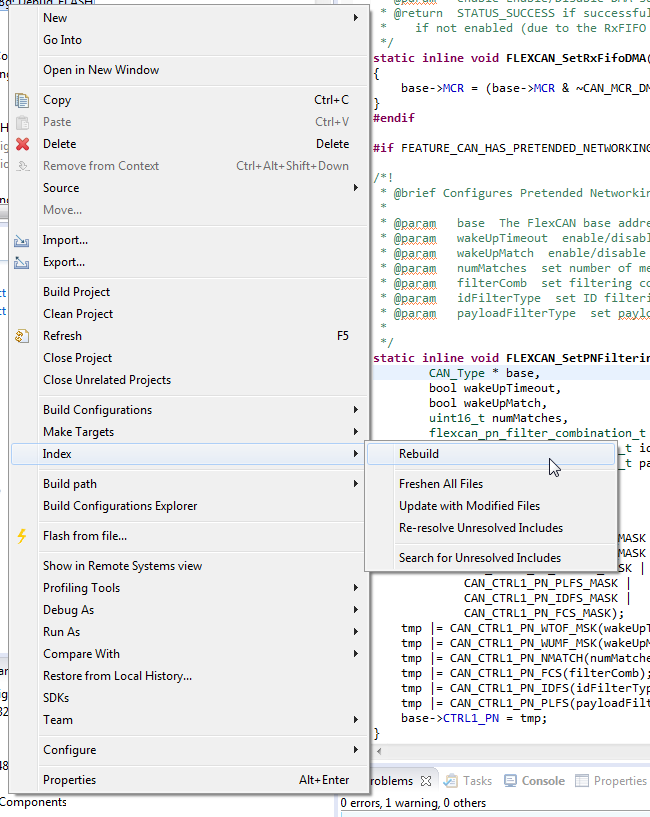The image size is (650, 817).
Task: Open project Properties from context menu
Action: coord(189,780)
